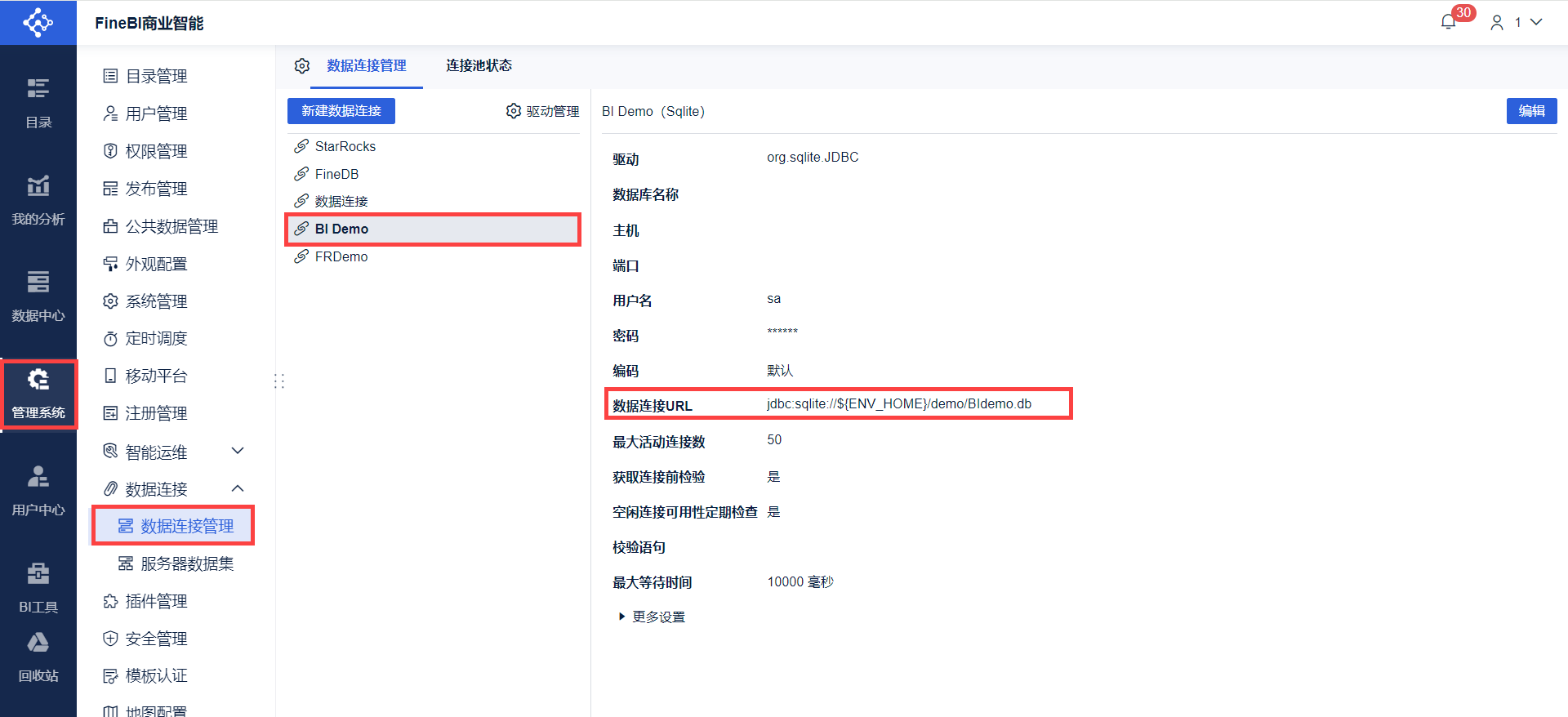This screenshot has height=717, width=1568.
Task: Select the FRDemo connection
Action: 433,256
